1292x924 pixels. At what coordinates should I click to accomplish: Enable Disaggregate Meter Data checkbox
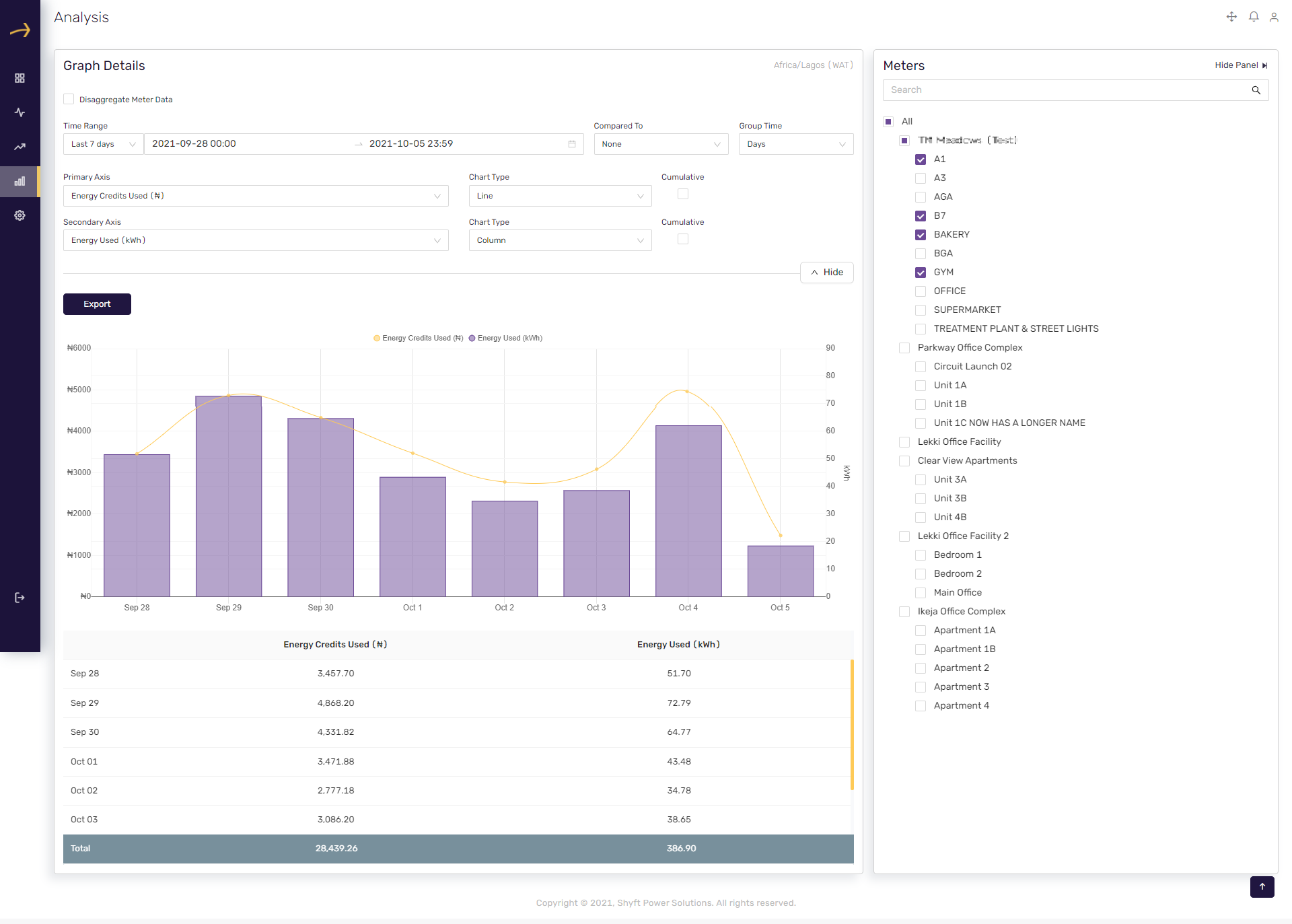pos(69,100)
